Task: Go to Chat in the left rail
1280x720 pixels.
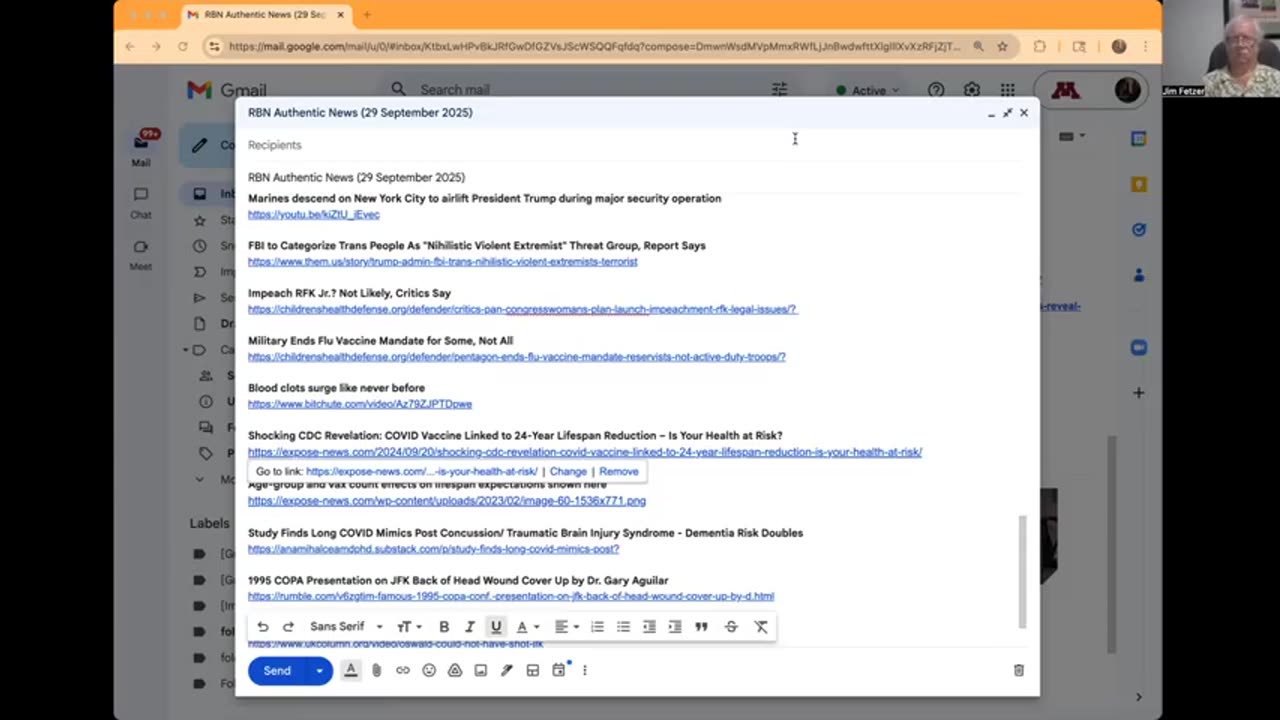Action: pos(141,202)
